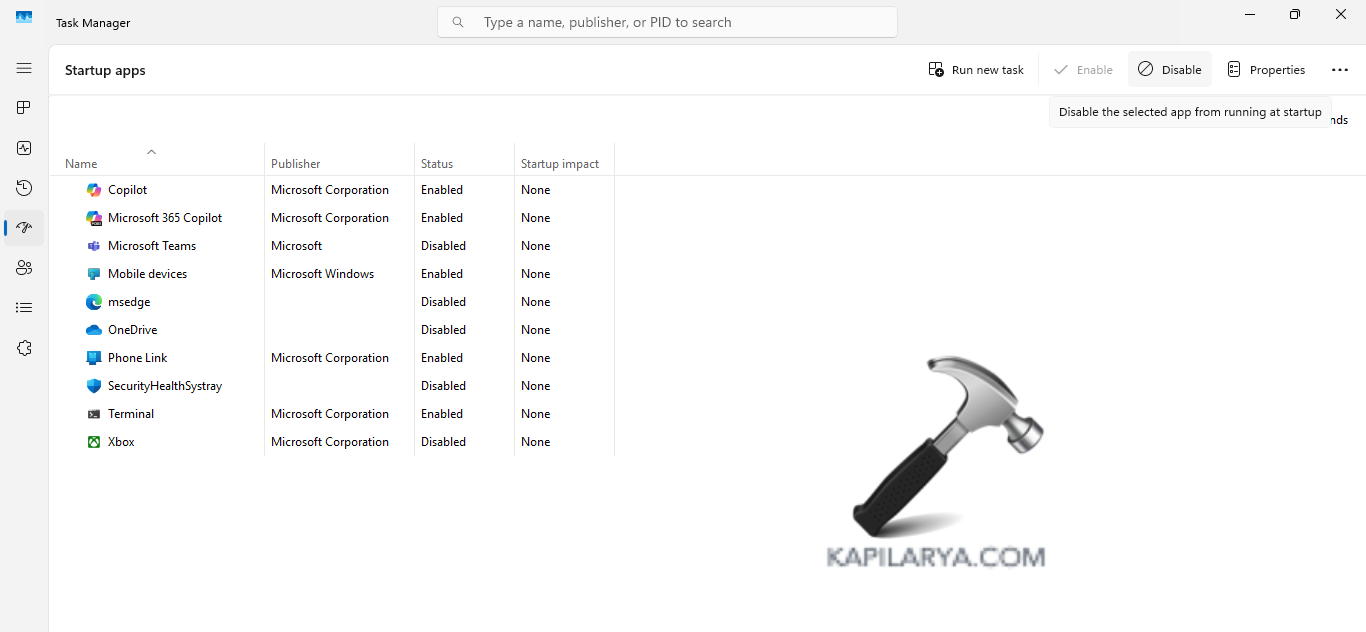Click the Run new task button
The height and width of the screenshot is (632, 1366).
[x=976, y=70]
